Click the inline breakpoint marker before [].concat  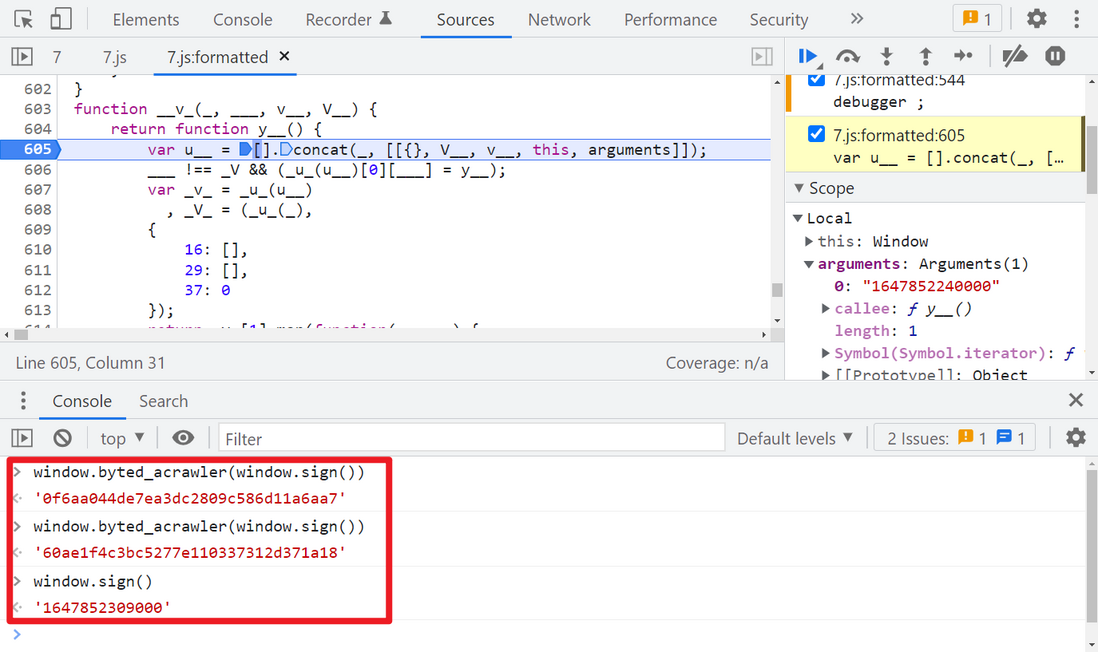[245, 149]
